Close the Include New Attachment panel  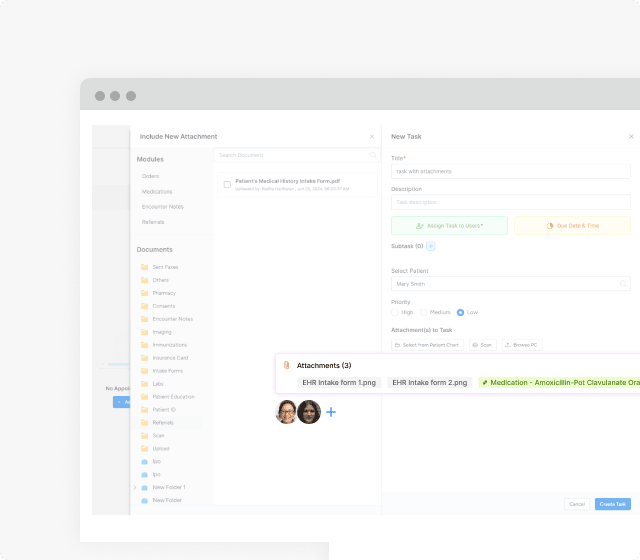pyautogui.click(x=372, y=136)
